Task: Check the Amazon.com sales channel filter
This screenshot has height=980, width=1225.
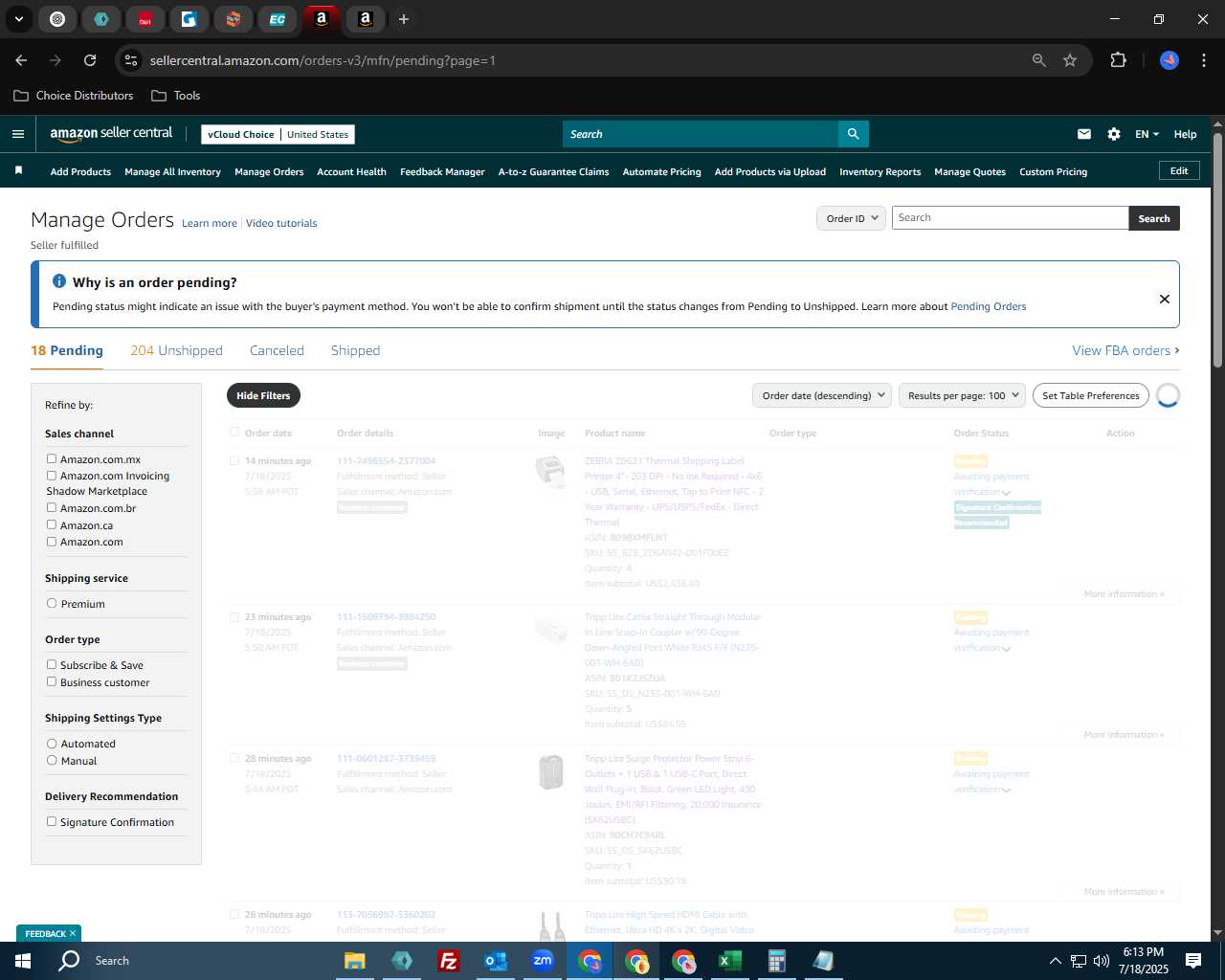Action: point(52,541)
